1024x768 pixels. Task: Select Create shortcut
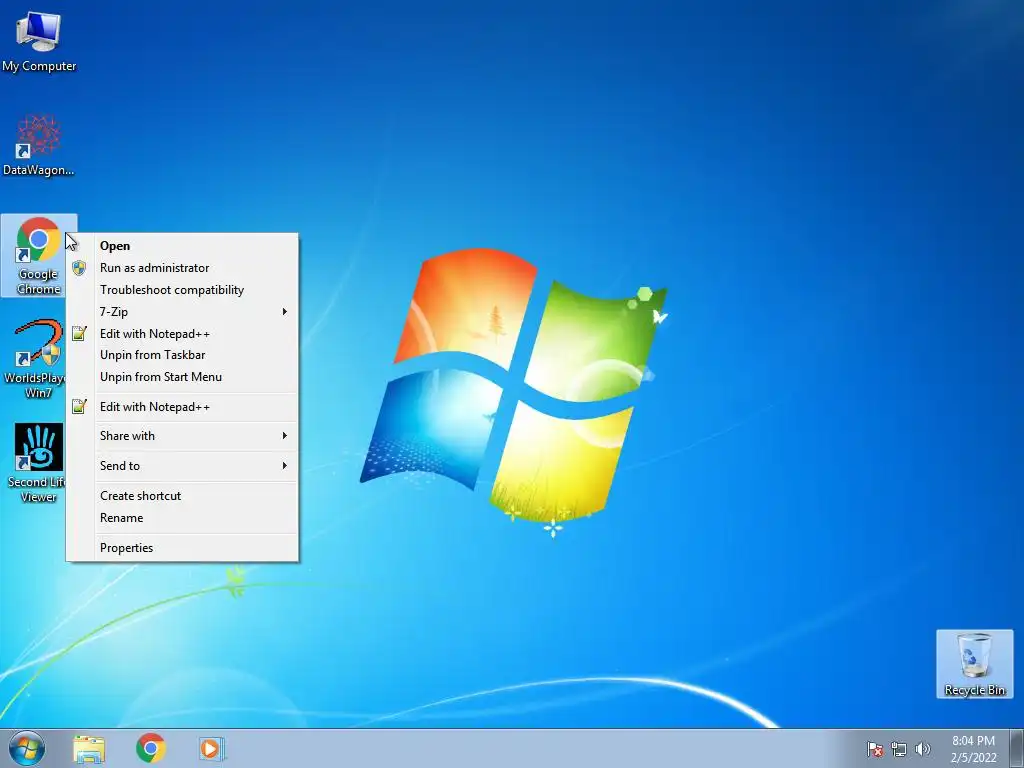(182, 496)
